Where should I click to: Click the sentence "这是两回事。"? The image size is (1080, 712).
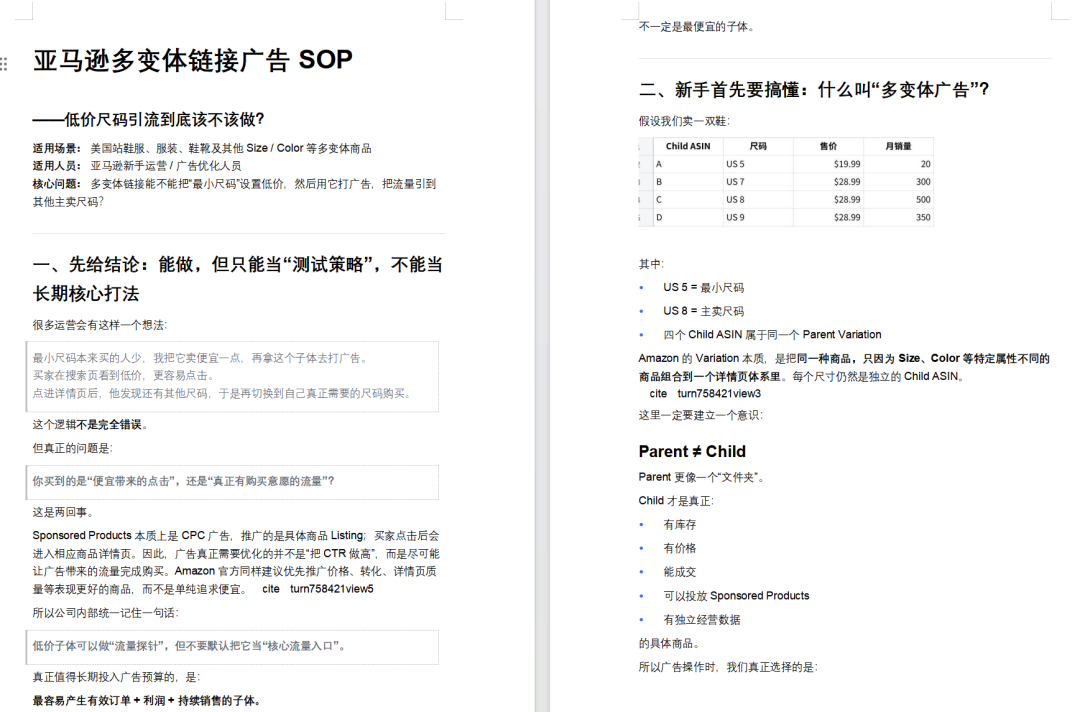coord(63,512)
